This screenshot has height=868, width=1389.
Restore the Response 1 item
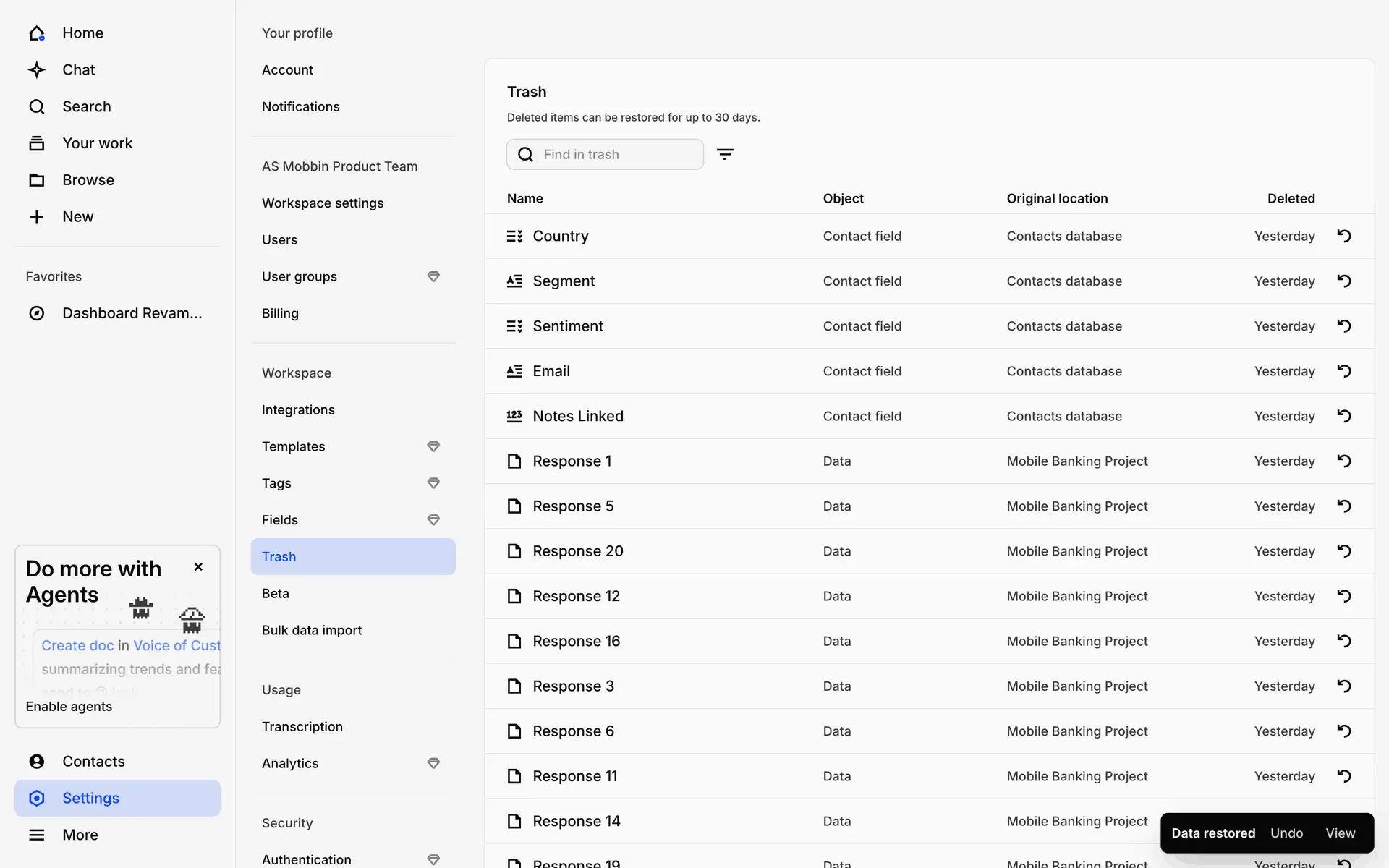click(x=1343, y=461)
